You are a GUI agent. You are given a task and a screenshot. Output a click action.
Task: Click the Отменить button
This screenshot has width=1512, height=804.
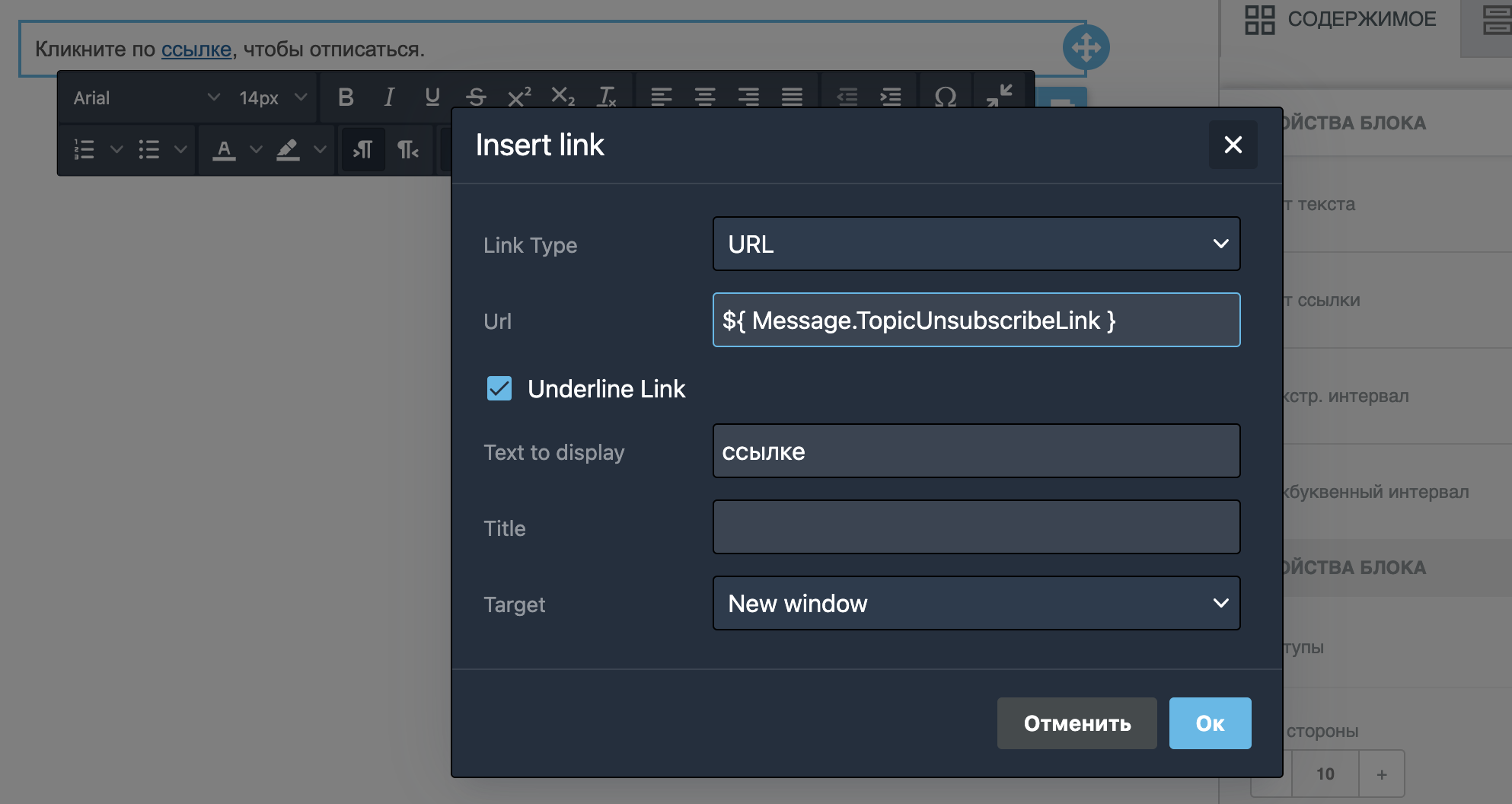(x=1077, y=723)
